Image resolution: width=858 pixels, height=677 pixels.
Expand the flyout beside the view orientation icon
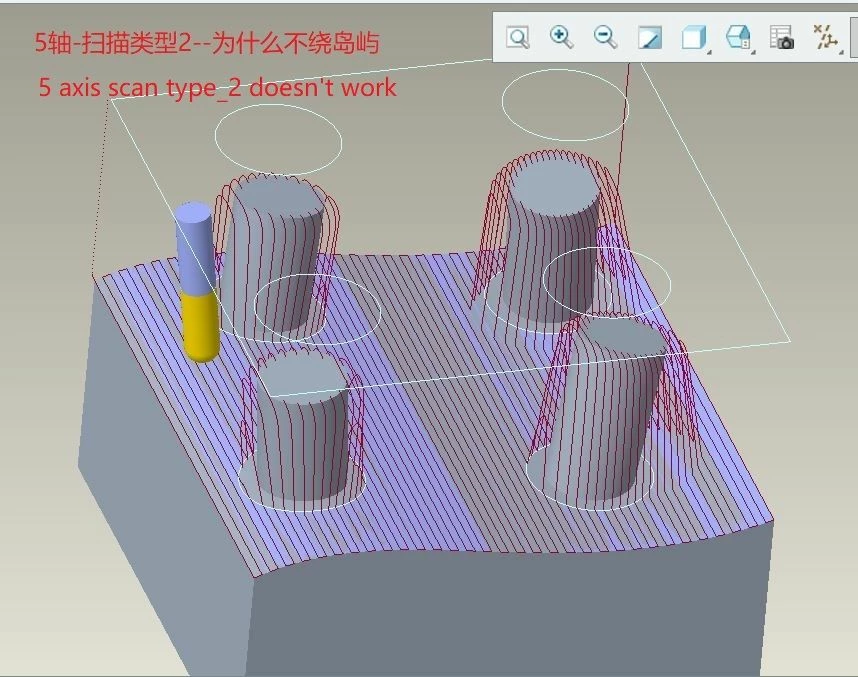(752, 53)
